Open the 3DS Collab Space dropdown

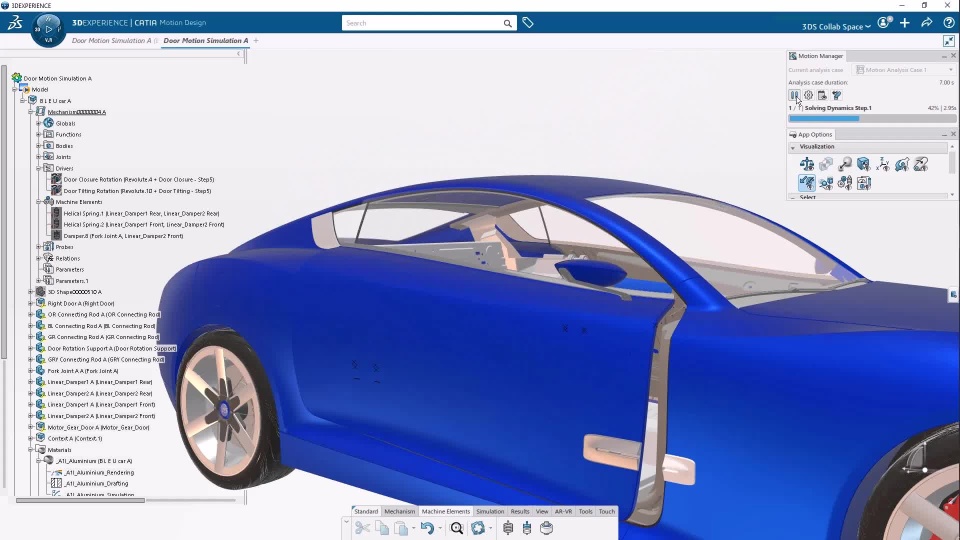(x=836, y=26)
